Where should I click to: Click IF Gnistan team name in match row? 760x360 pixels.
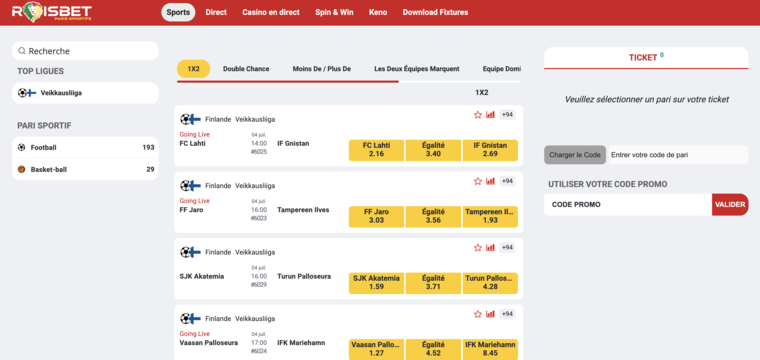coord(293,143)
